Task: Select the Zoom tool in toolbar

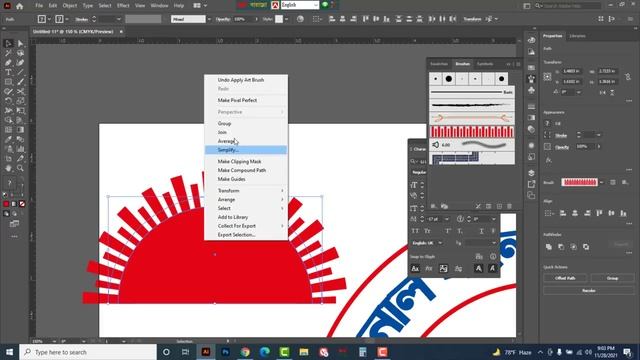Action: pyautogui.click(x=20, y=168)
